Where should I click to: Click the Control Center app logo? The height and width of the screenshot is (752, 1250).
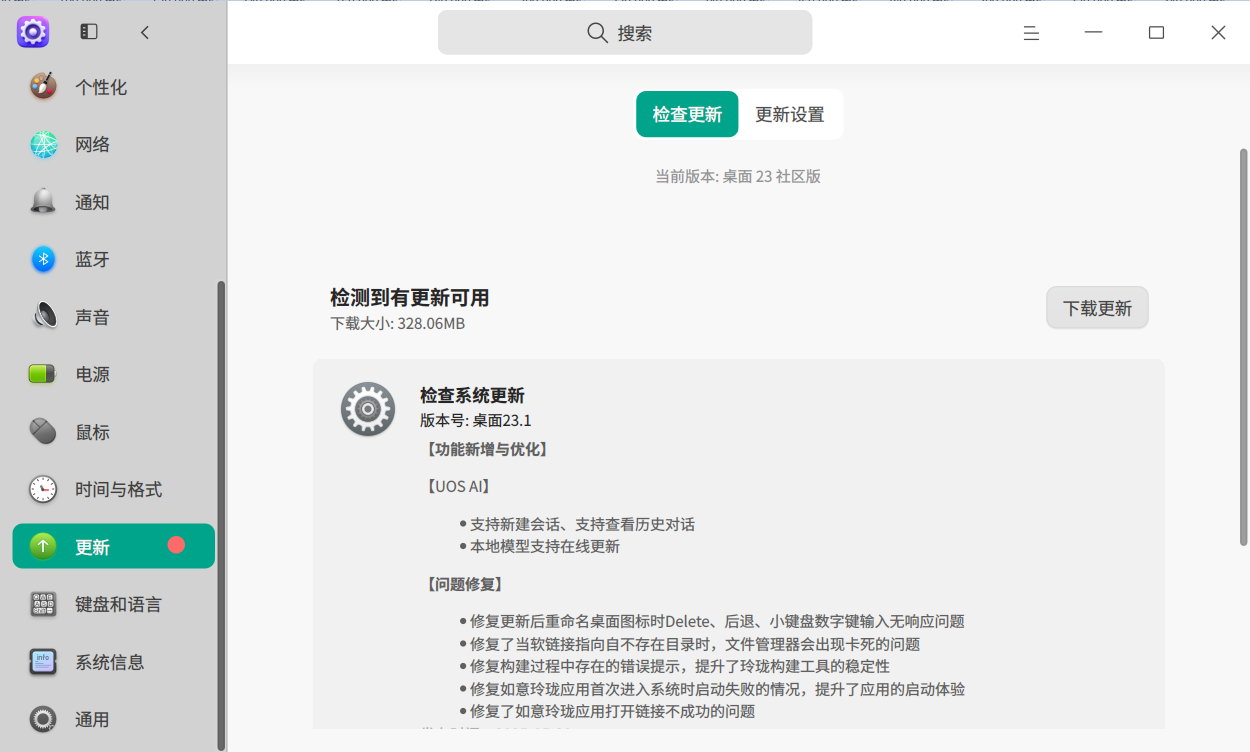click(33, 32)
